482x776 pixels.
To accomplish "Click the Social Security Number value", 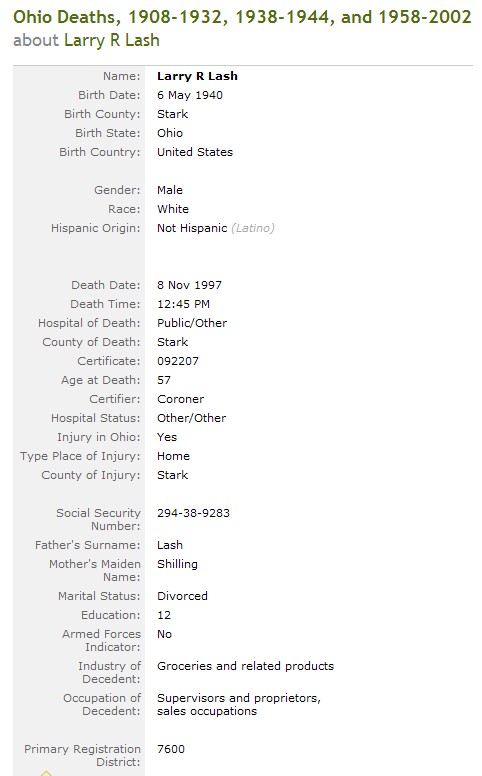I will (193, 513).
